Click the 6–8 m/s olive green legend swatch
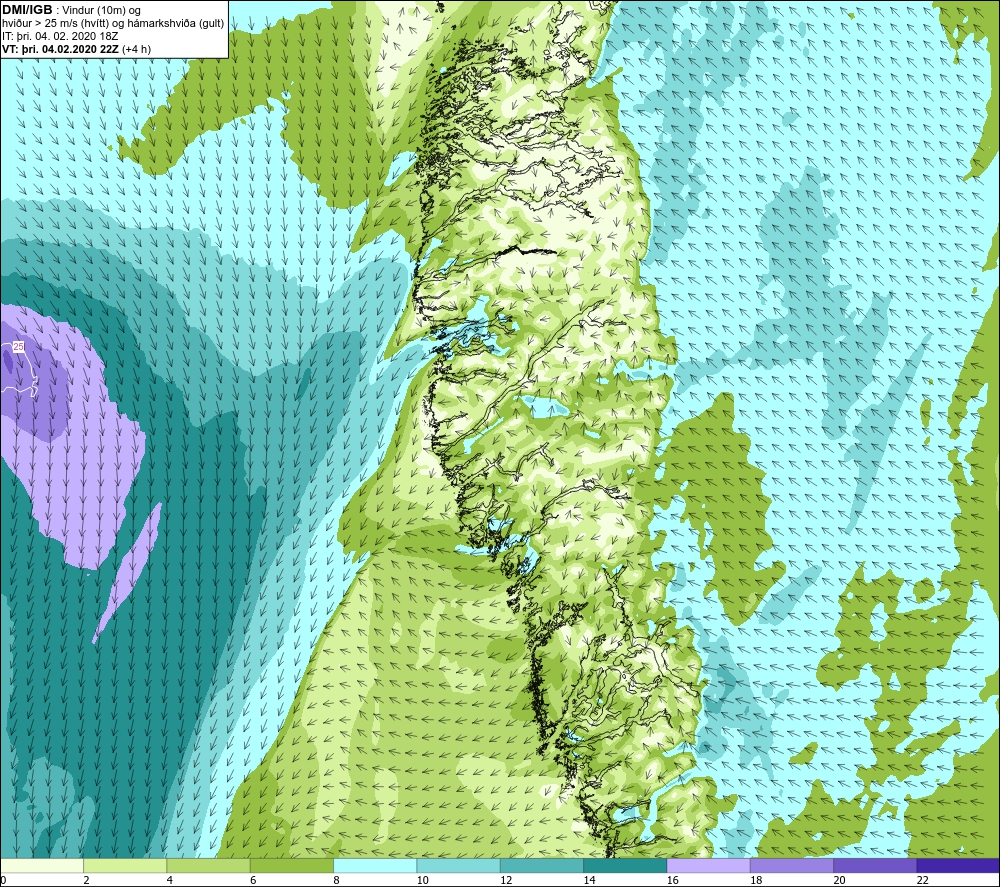The image size is (1000, 887). click(x=291, y=865)
